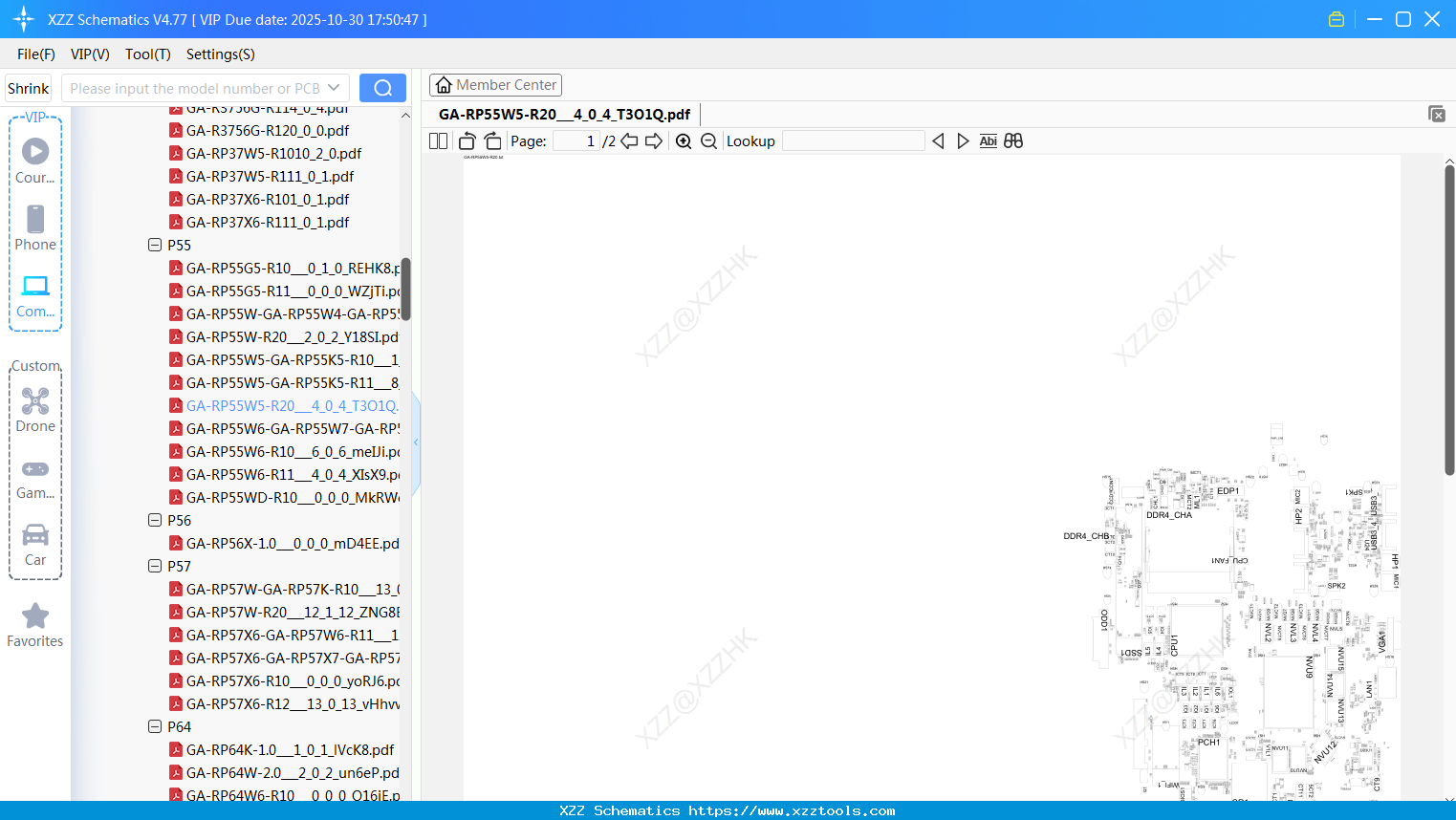Click the yellow VIP briefcase icon in title bar
The width and height of the screenshot is (1456, 820).
(1336, 19)
